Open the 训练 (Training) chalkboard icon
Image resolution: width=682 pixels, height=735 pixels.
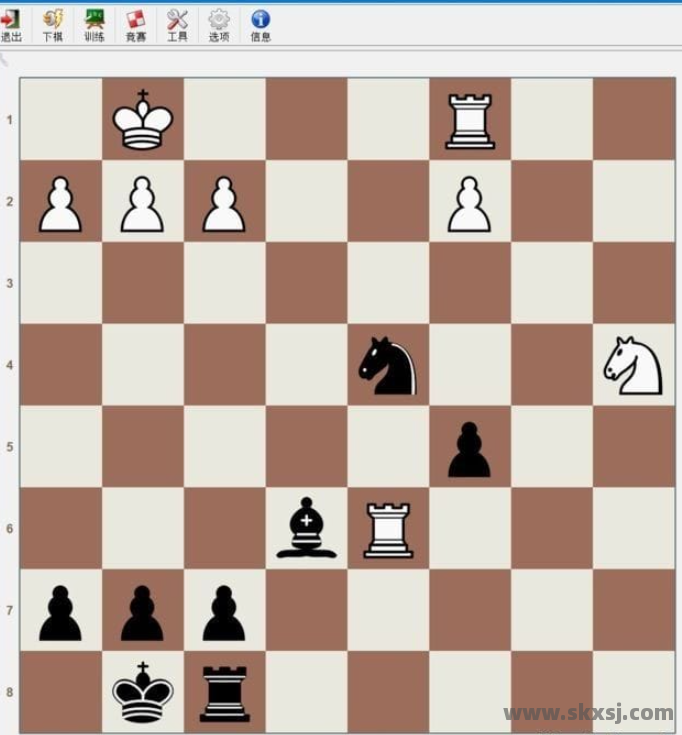[94, 24]
